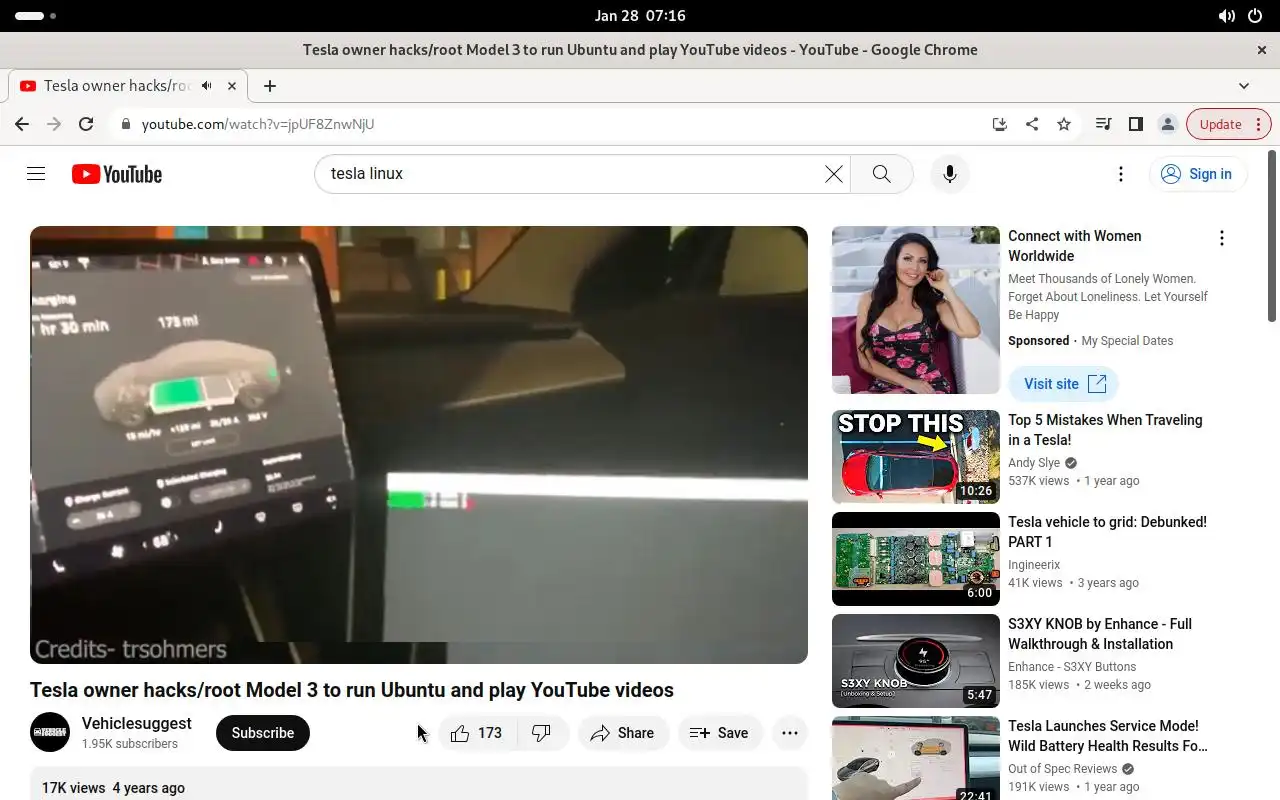Open Tesla vehicle to grid: Debunked title
Image resolution: width=1280 pixels, height=800 pixels.
click(x=1107, y=532)
